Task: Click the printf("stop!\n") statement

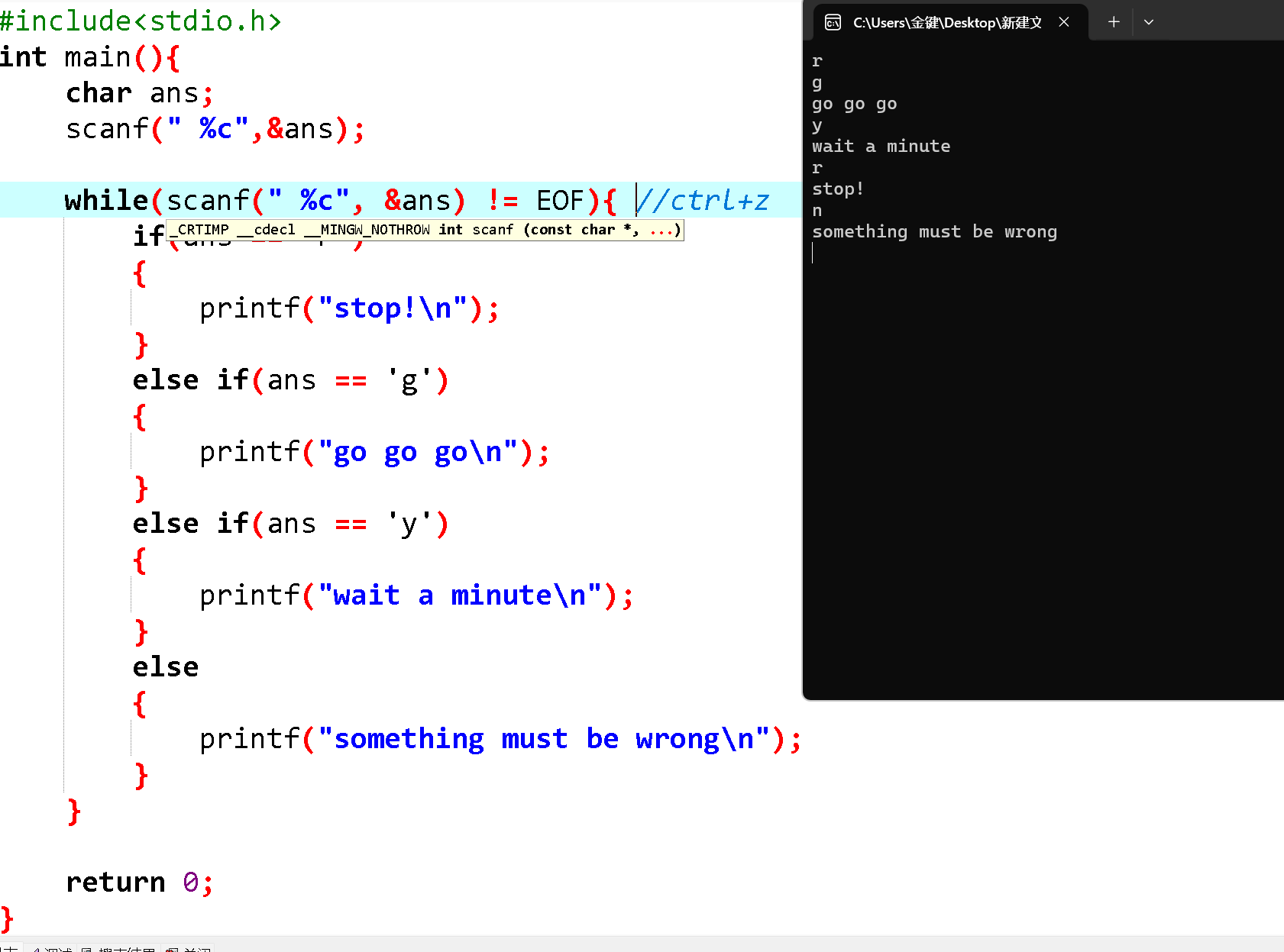Action: click(x=349, y=308)
